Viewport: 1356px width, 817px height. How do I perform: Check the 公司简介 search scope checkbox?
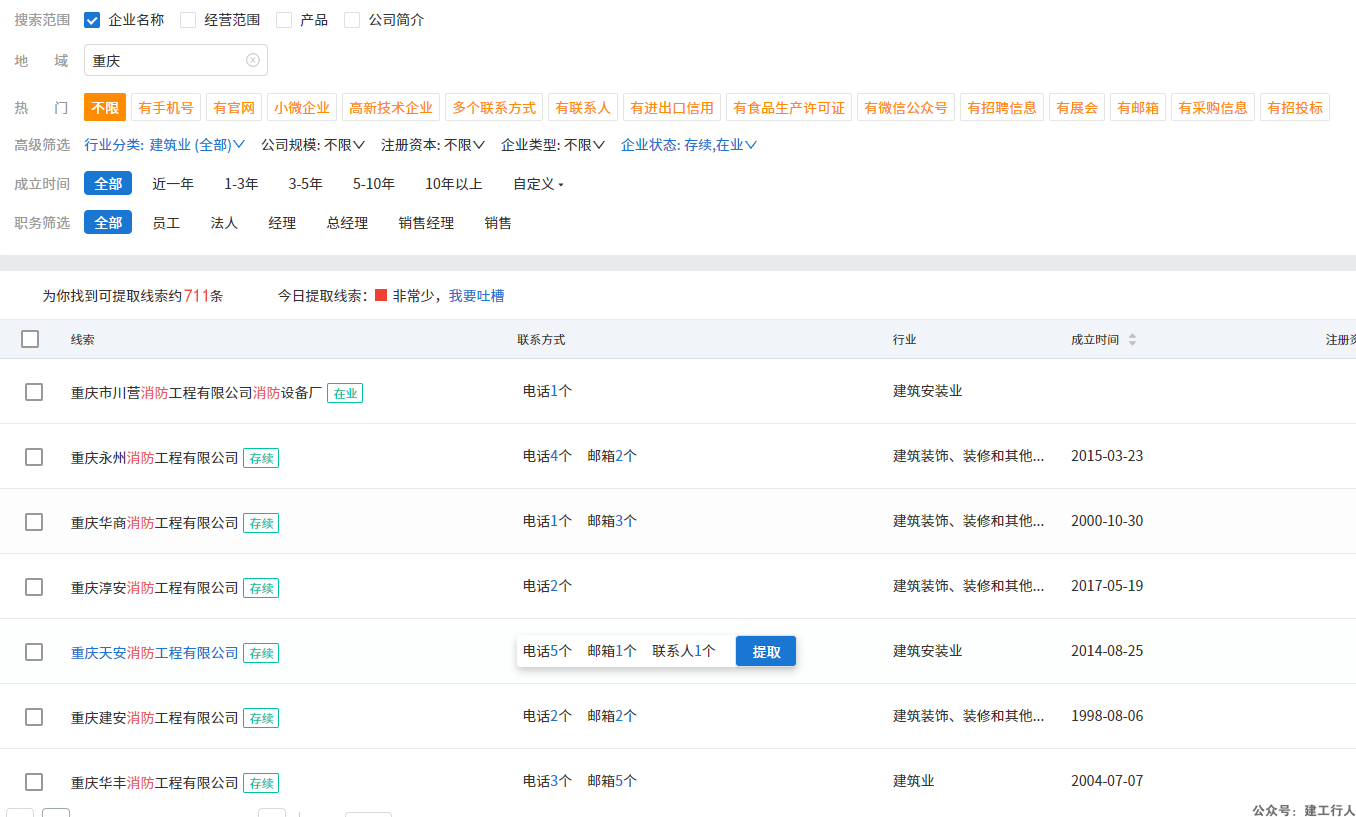click(x=352, y=20)
